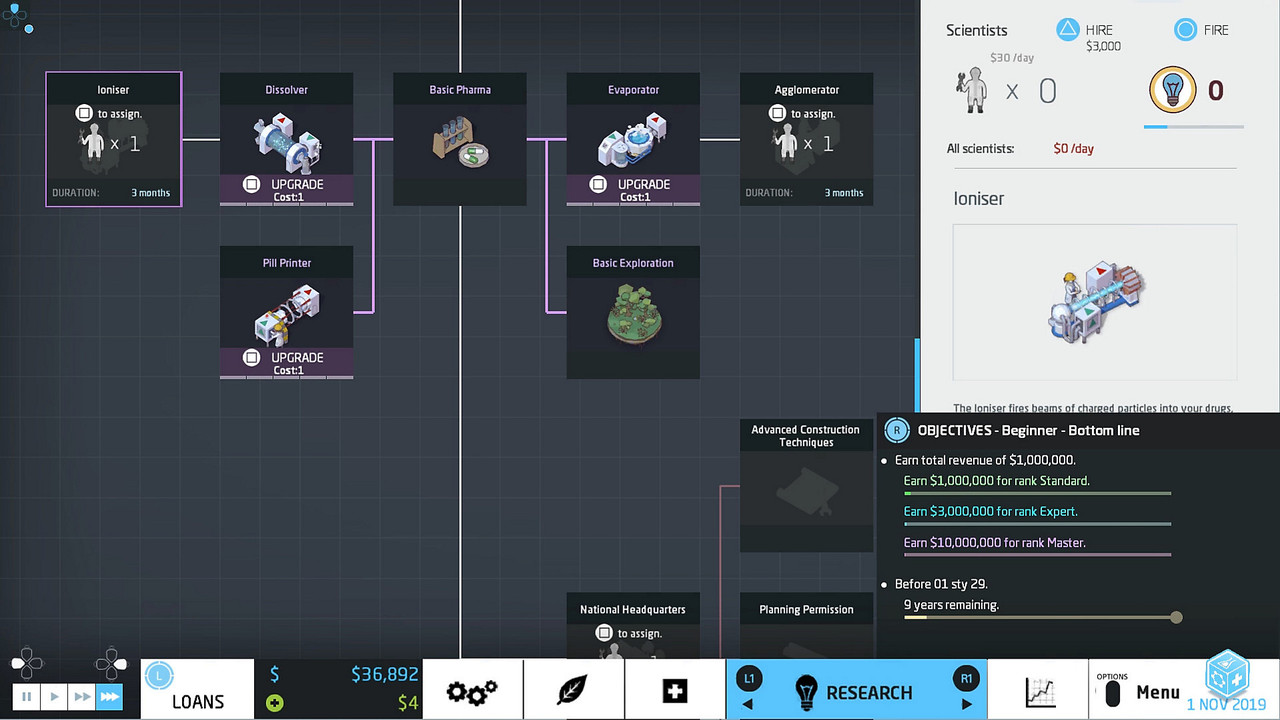Image resolution: width=1280 pixels, height=720 pixels.
Task: Click the Dissolver machine icon
Action: 286,142
